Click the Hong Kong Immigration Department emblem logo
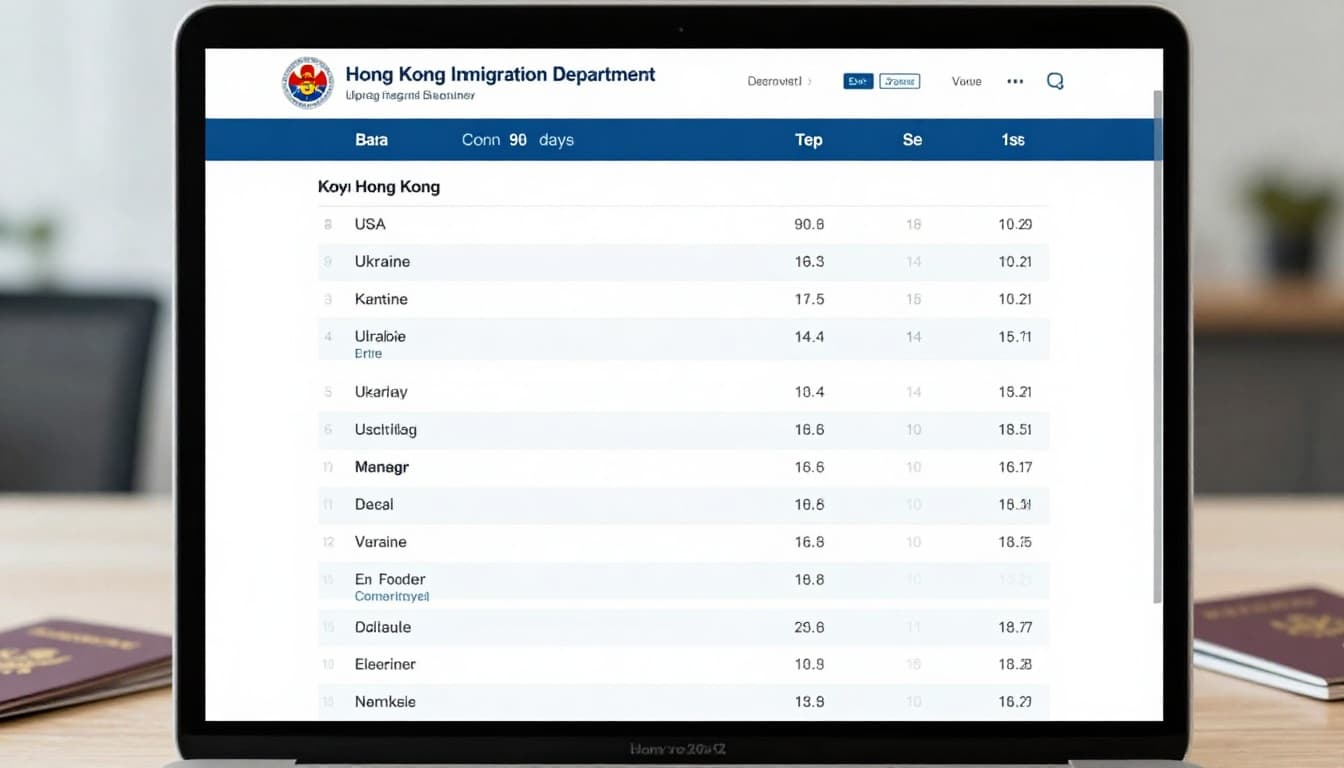The height and width of the screenshot is (768, 1344). 307,83
